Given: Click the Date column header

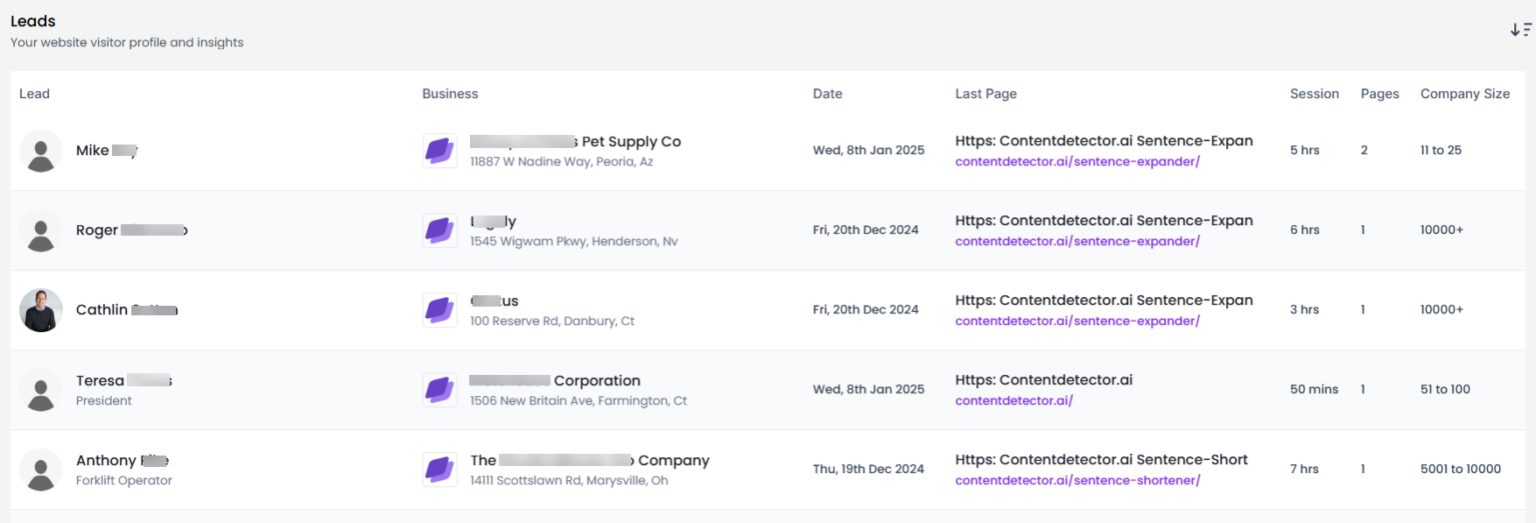Looking at the screenshot, I should point(827,94).
